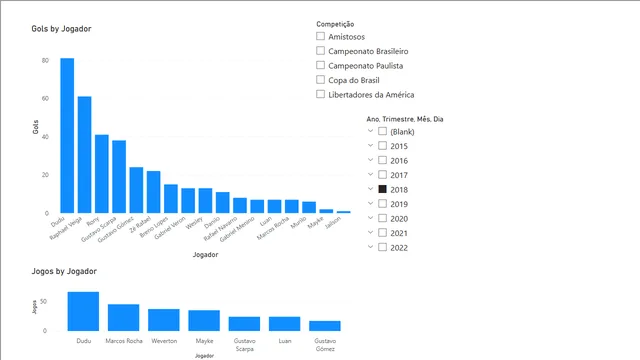Select Gustavo Gómez's bar in Jogos chart
Viewport: 640px width, 360px height.
pos(325,326)
